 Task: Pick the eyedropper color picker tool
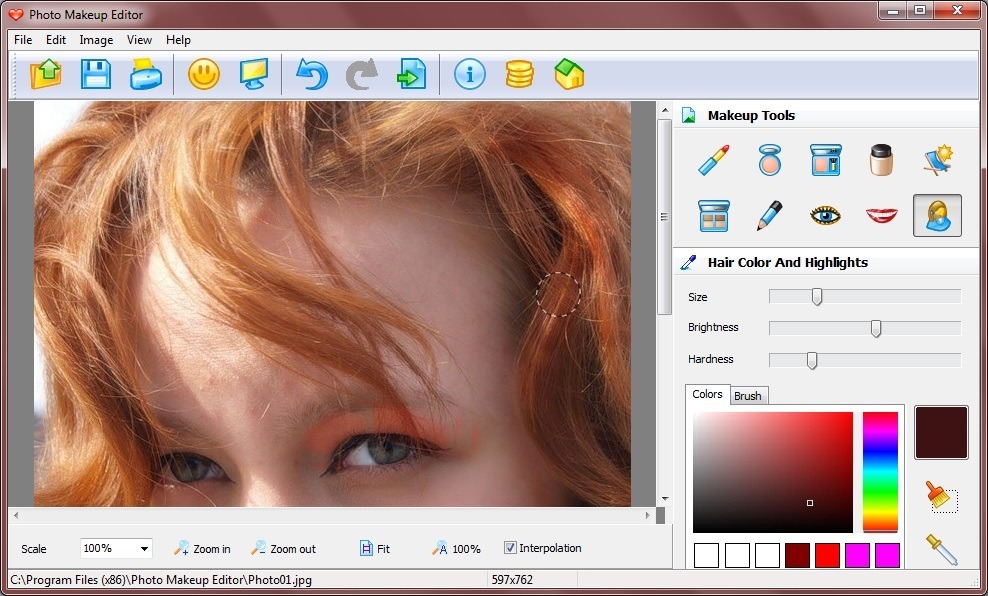point(941,548)
